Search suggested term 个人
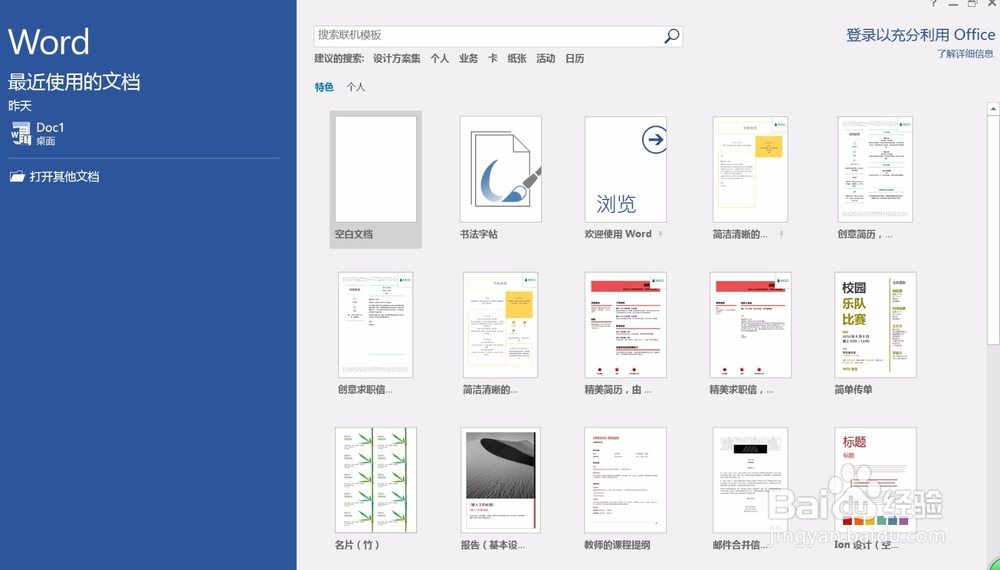 [439, 59]
